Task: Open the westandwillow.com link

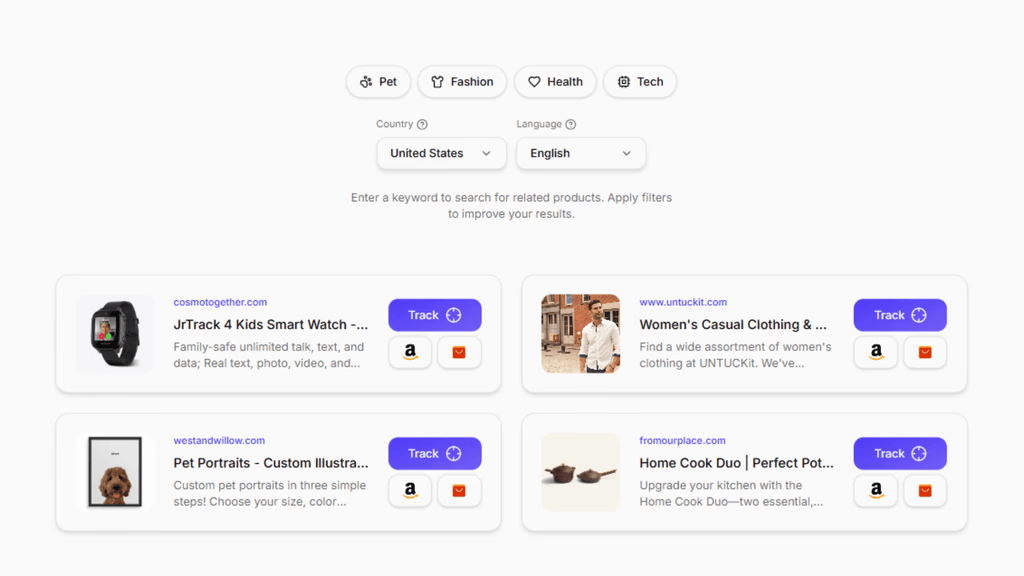Action: click(x=219, y=441)
